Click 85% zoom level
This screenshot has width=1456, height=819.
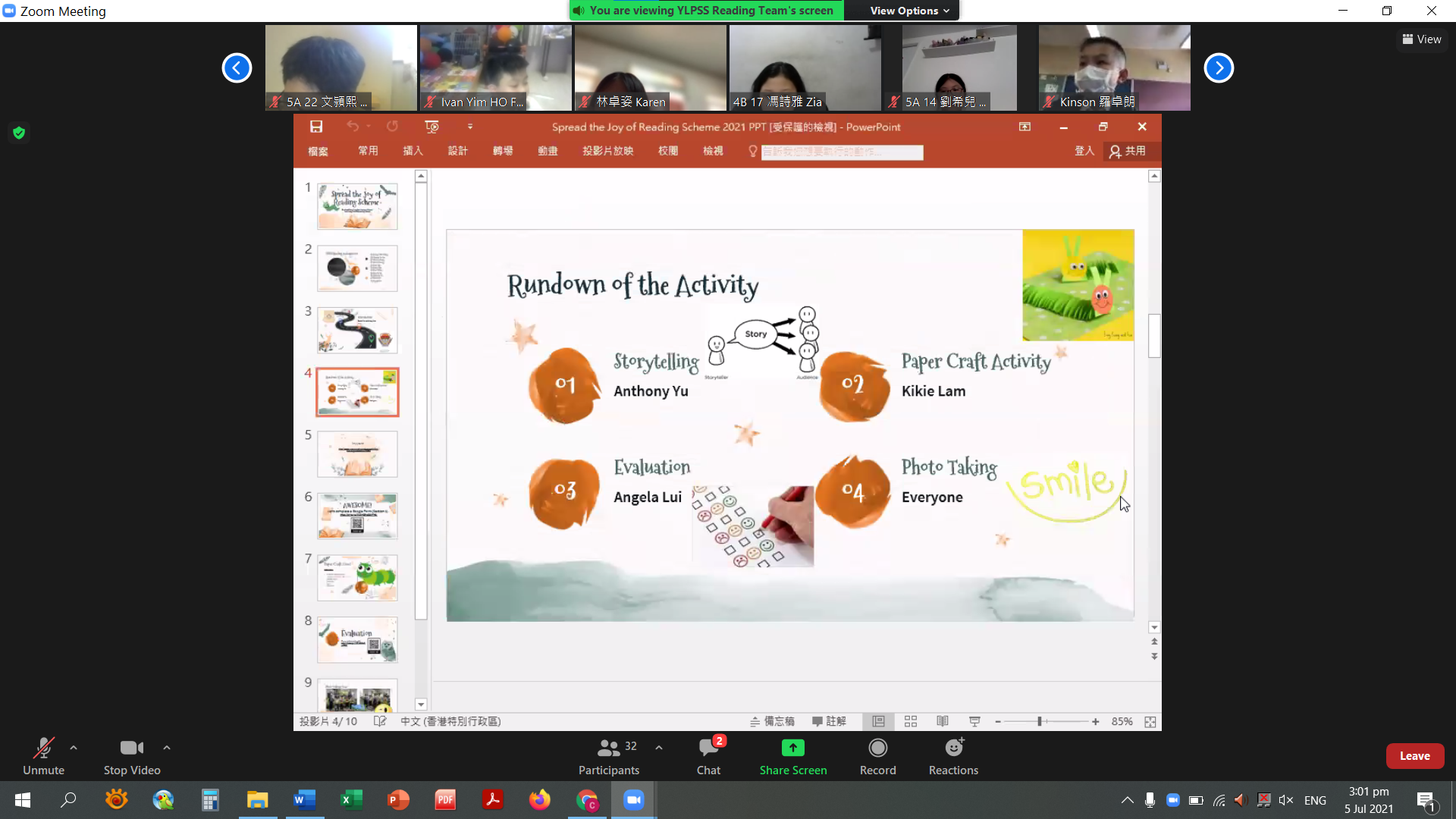pos(1122,721)
